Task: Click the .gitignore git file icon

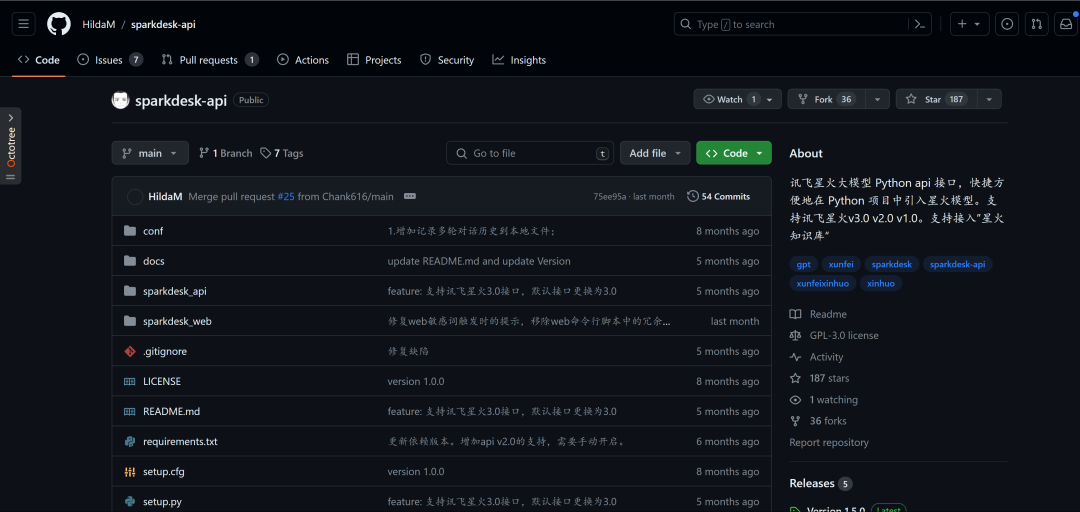Action: [129, 351]
